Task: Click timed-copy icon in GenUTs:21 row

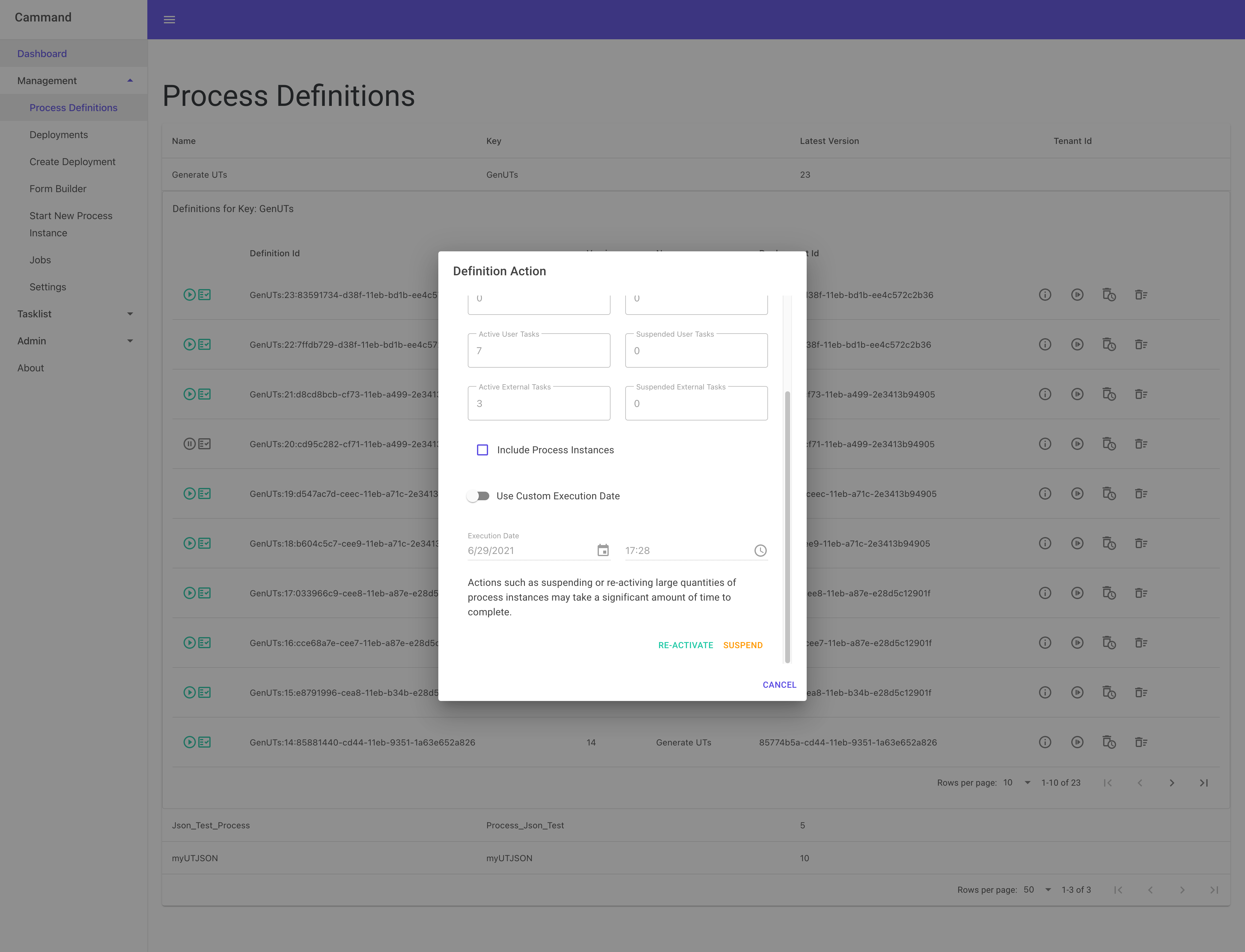Action: 1108,394
